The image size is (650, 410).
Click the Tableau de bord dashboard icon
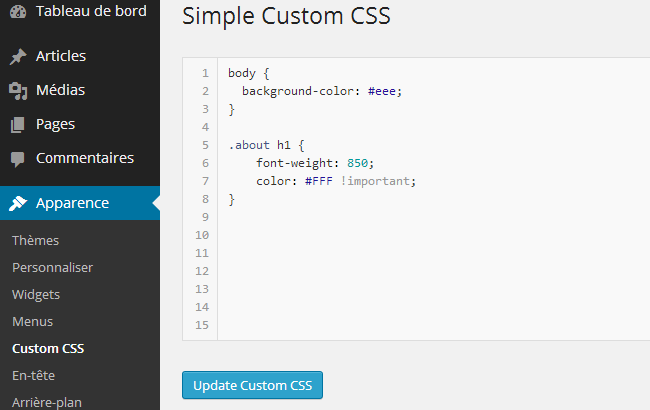[x=18, y=12]
